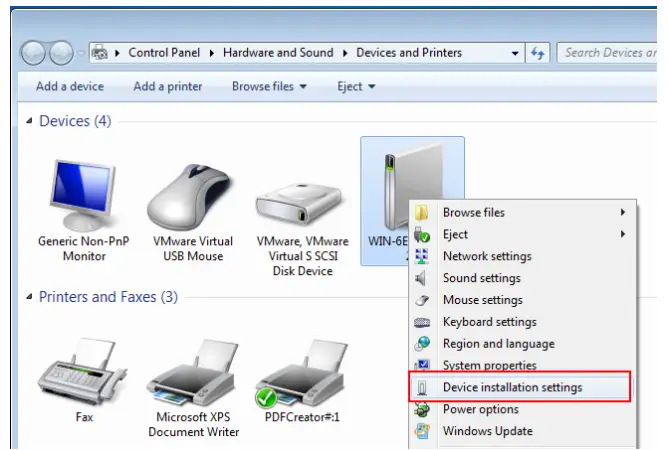The width and height of the screenshot is (668, 450).
Task: Click the speaker icon for Sound settings
Action: (421, 278)
